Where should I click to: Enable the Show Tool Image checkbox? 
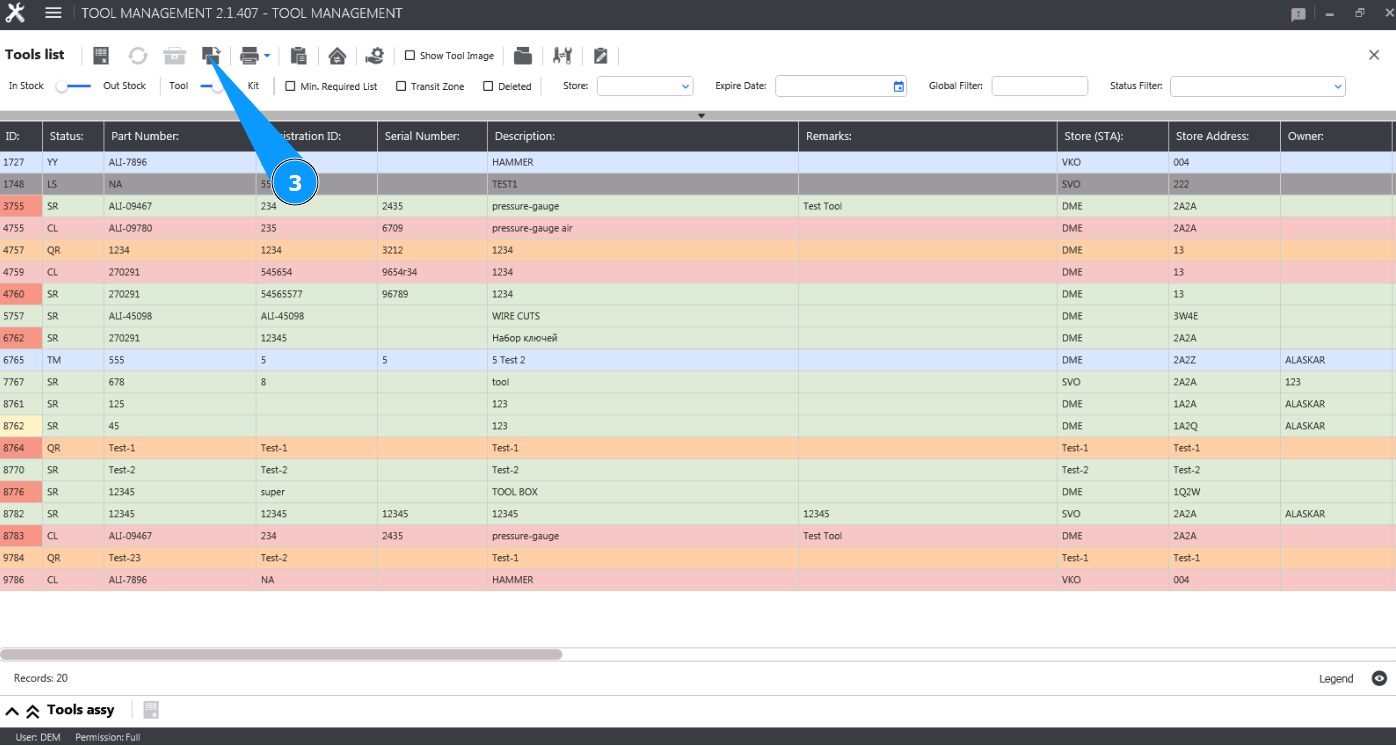click(410, 56)
